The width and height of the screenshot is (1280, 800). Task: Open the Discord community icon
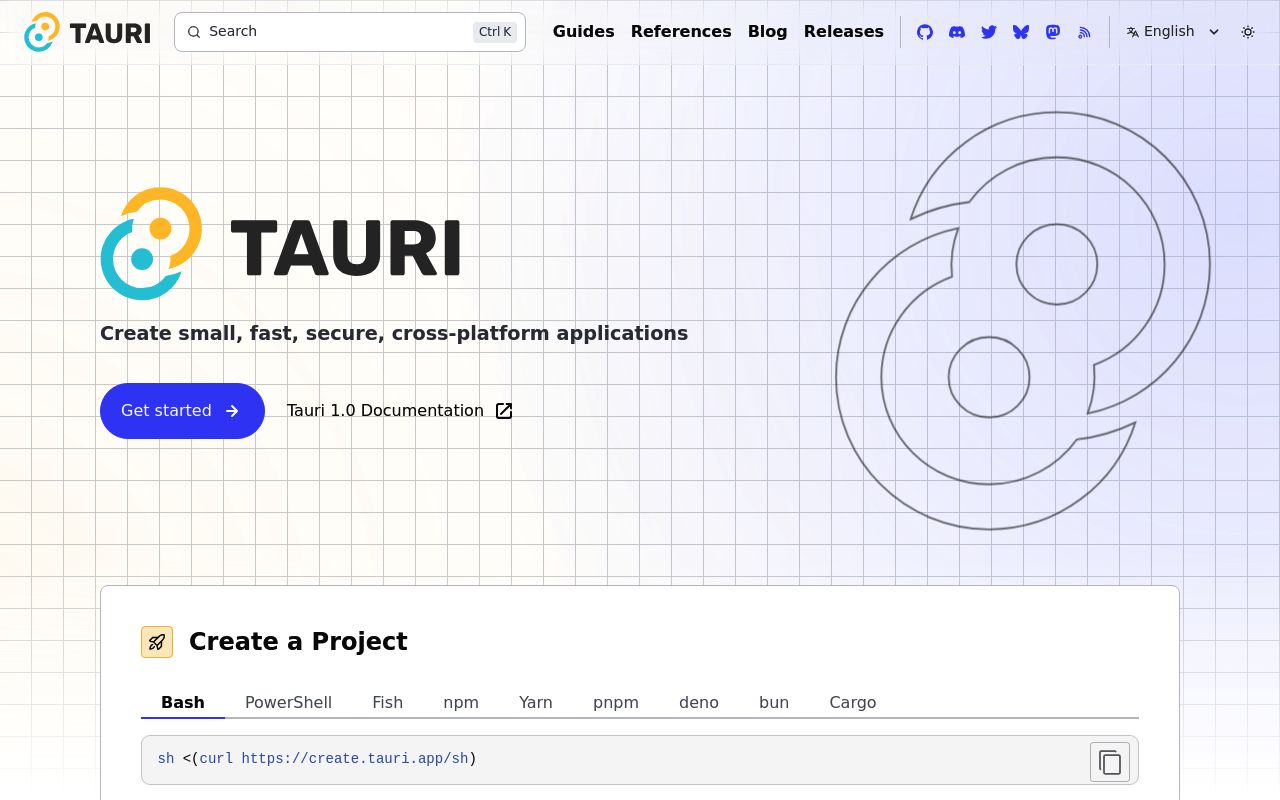point(956,32)
